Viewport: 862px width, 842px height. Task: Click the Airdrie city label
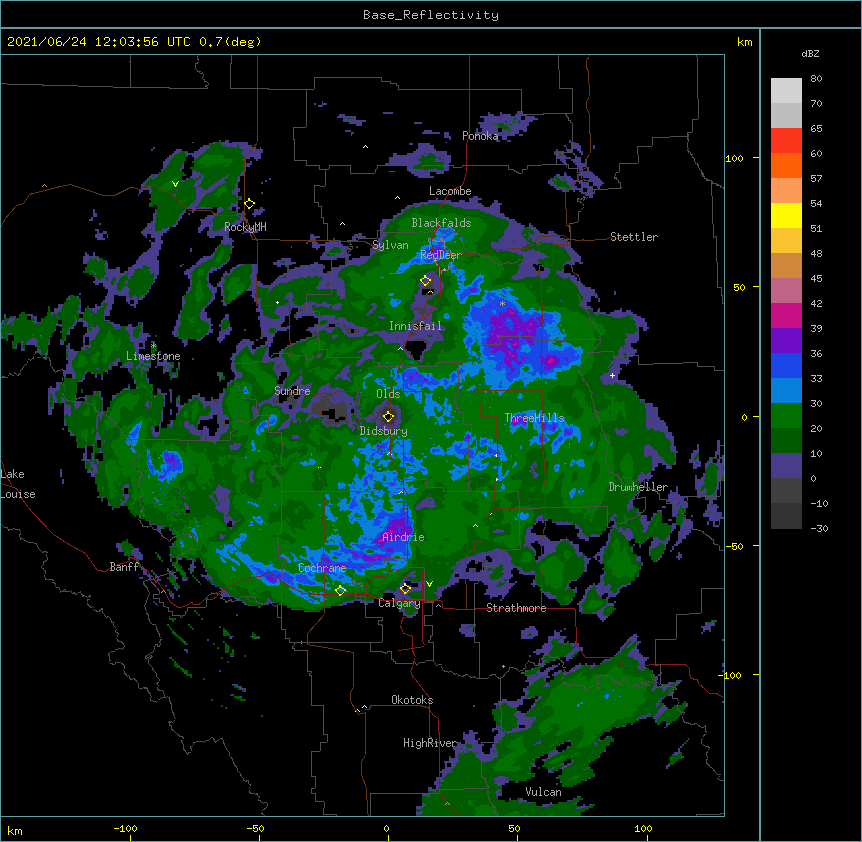click(x=403, y=537)
